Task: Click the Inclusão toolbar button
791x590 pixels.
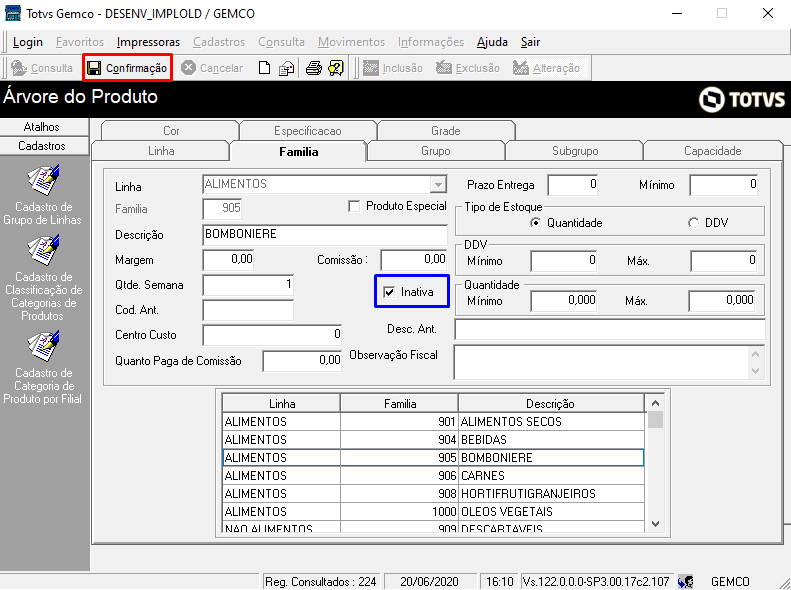Action: click(x=393, y=68)
